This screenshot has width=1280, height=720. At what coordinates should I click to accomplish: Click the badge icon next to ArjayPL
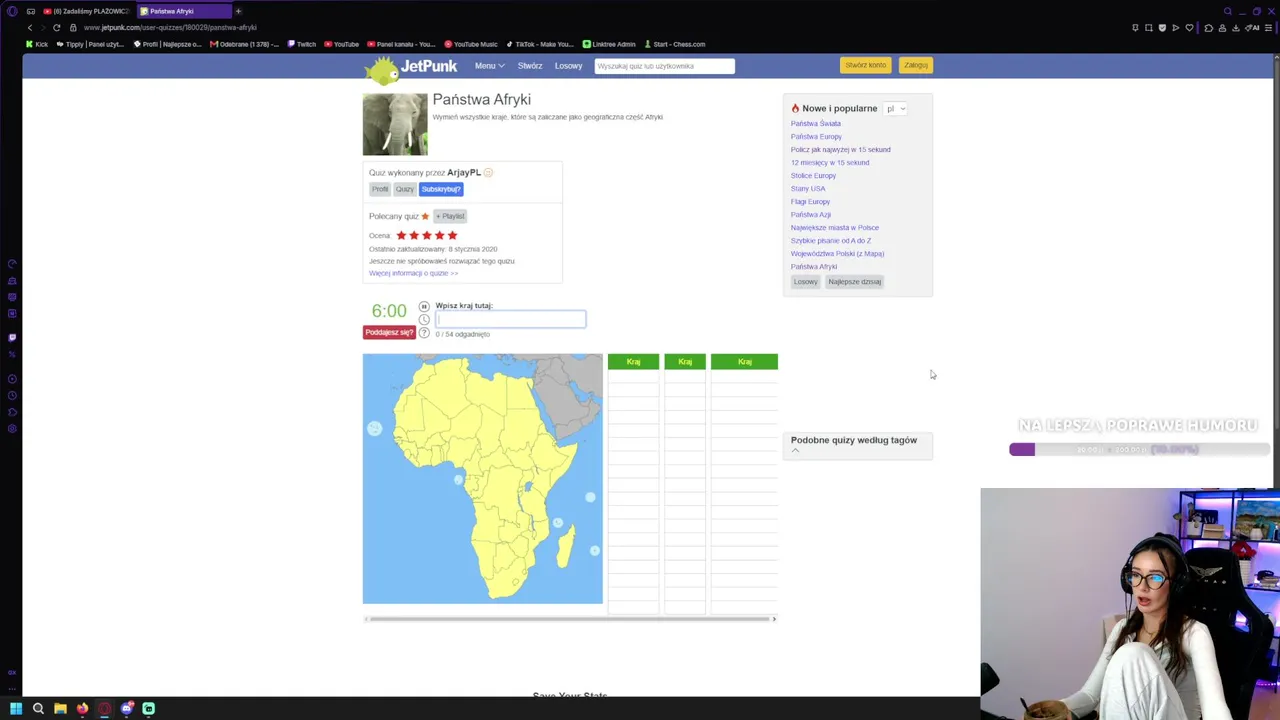[x=488, y=173]
